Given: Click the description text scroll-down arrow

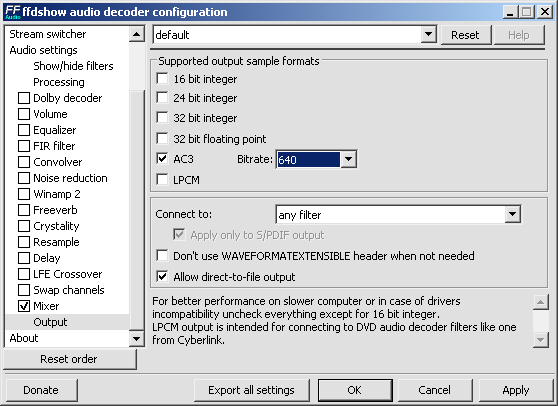Looking at the screenshot, I should coord(541,340).
